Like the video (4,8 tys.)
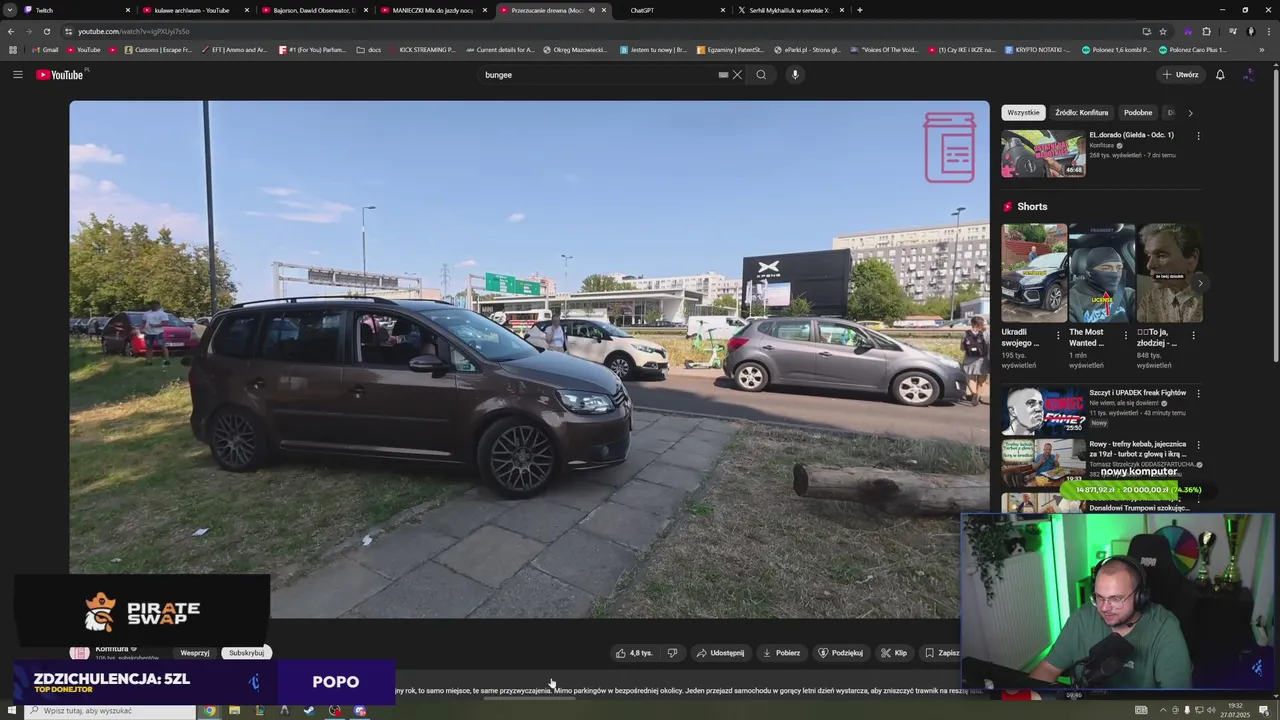The image size is (1280, 720). click(634, 653)
